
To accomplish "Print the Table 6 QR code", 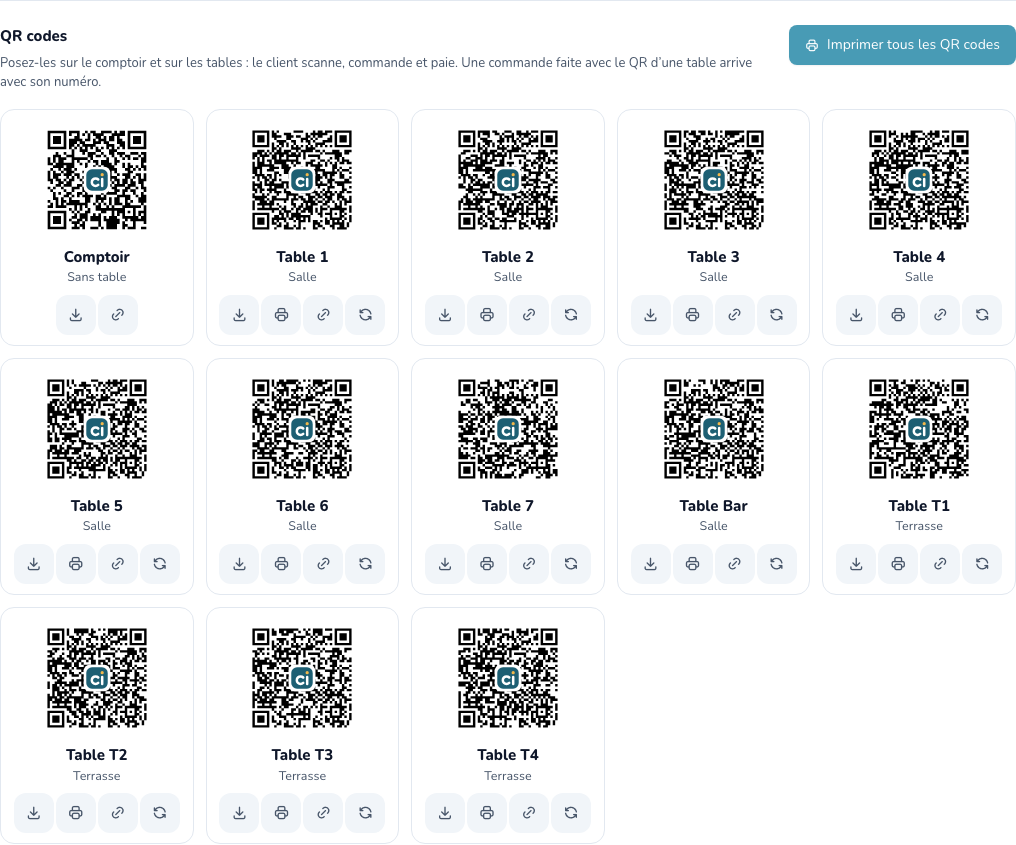I will point(281,564).
